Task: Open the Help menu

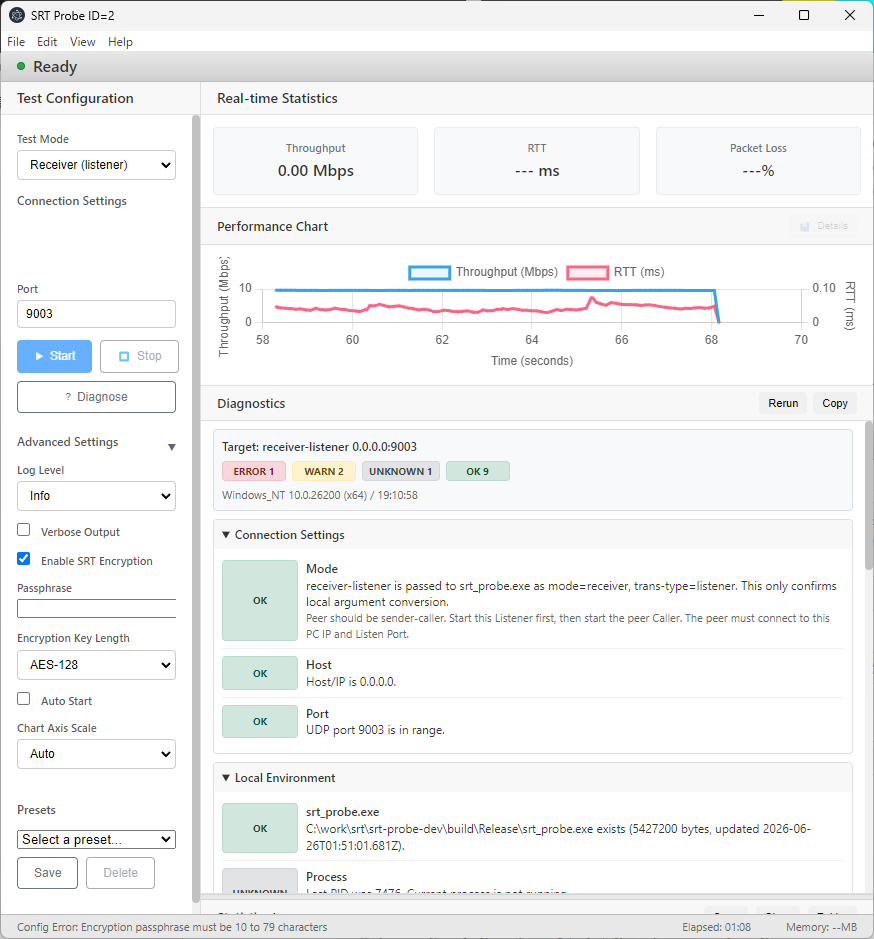Action: (120, 42)
